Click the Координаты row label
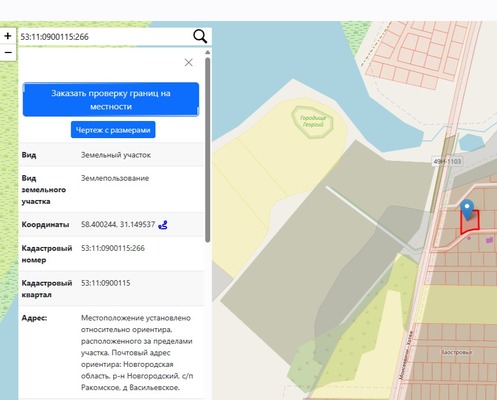Viewport: 497px width, 400px height. pos(45,225)
